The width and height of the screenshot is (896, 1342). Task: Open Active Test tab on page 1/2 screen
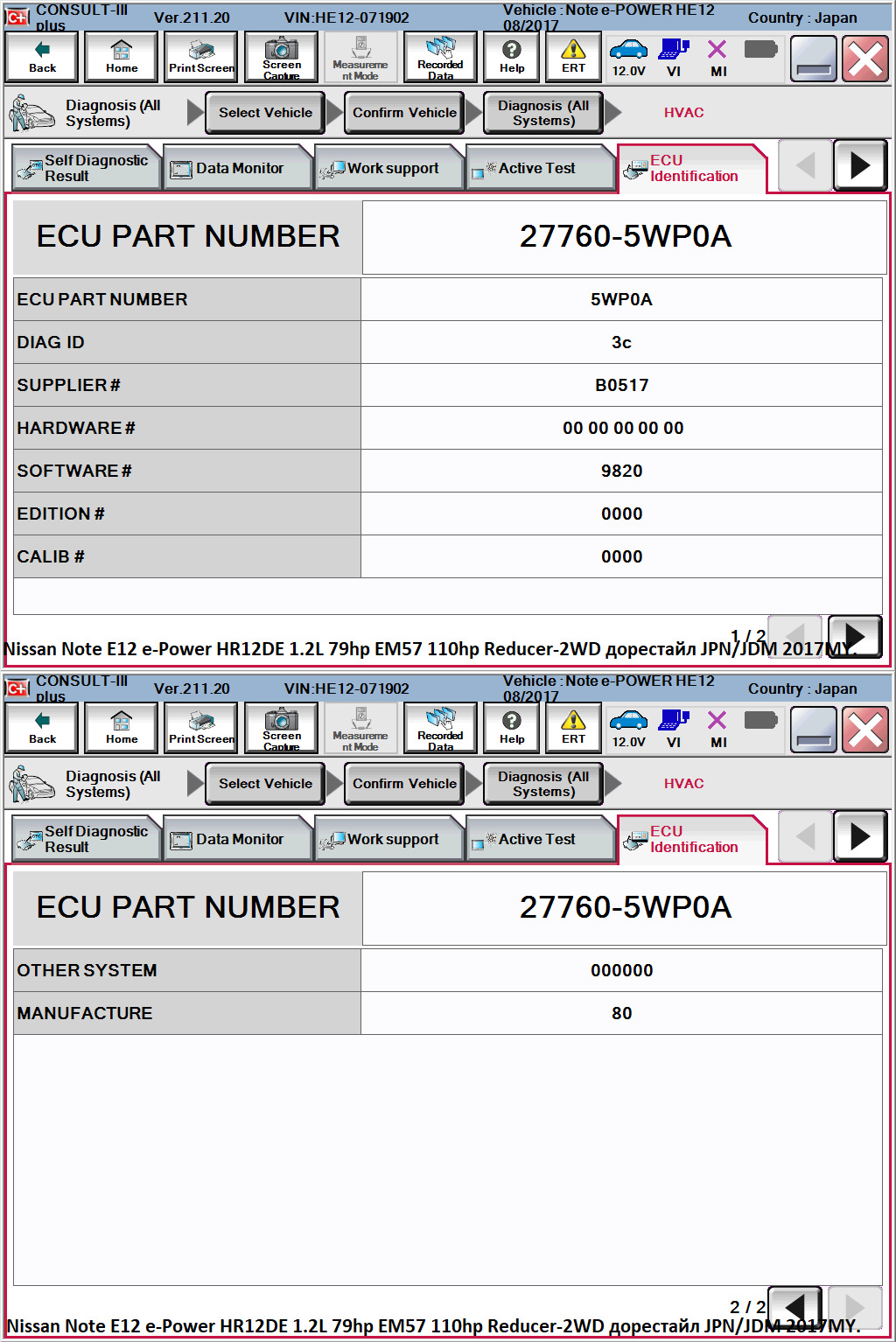[x=540, y=168]
